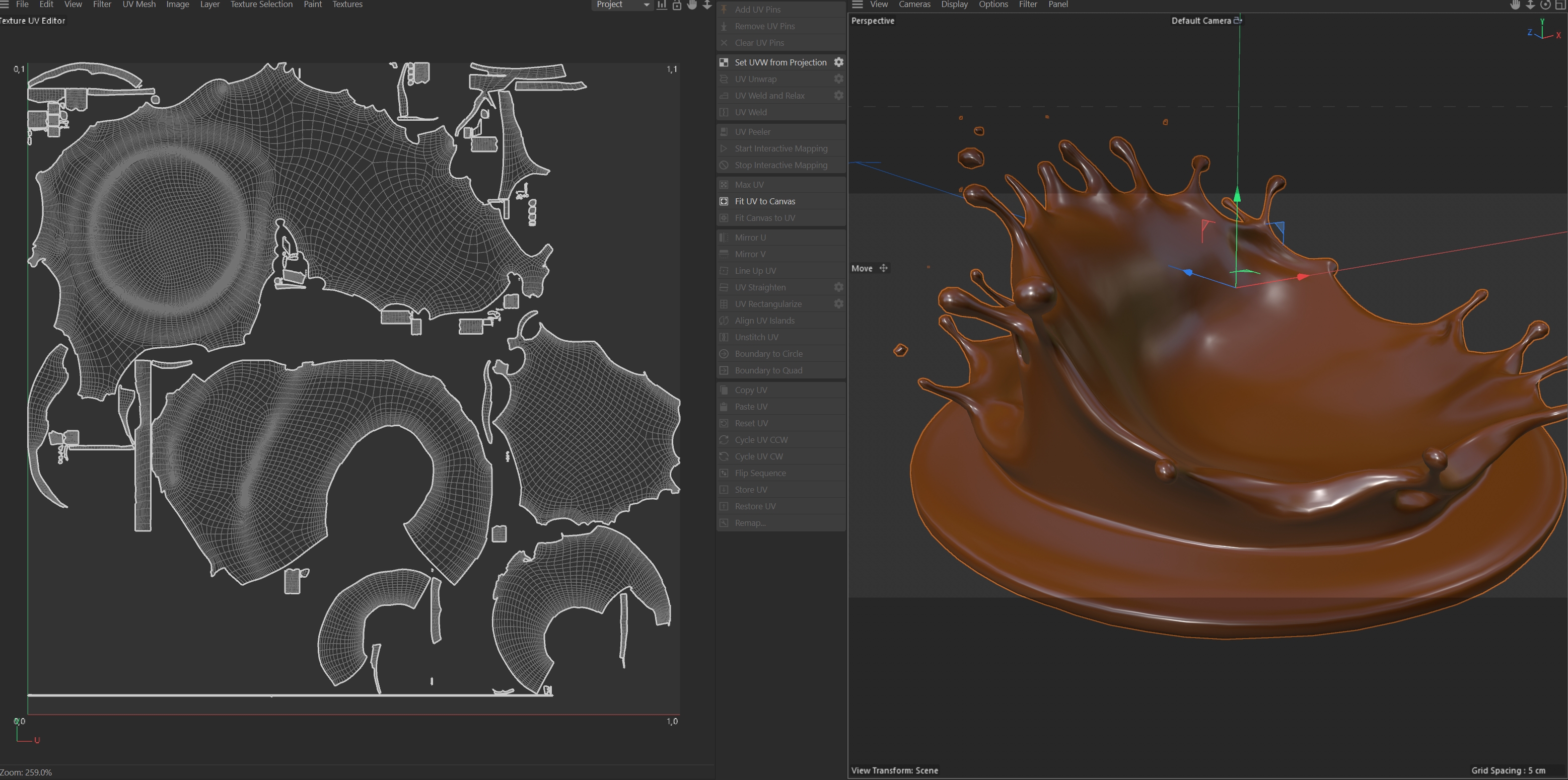
Task: Click the viewport orbit rotate icon
Action: pos(1545,5)
